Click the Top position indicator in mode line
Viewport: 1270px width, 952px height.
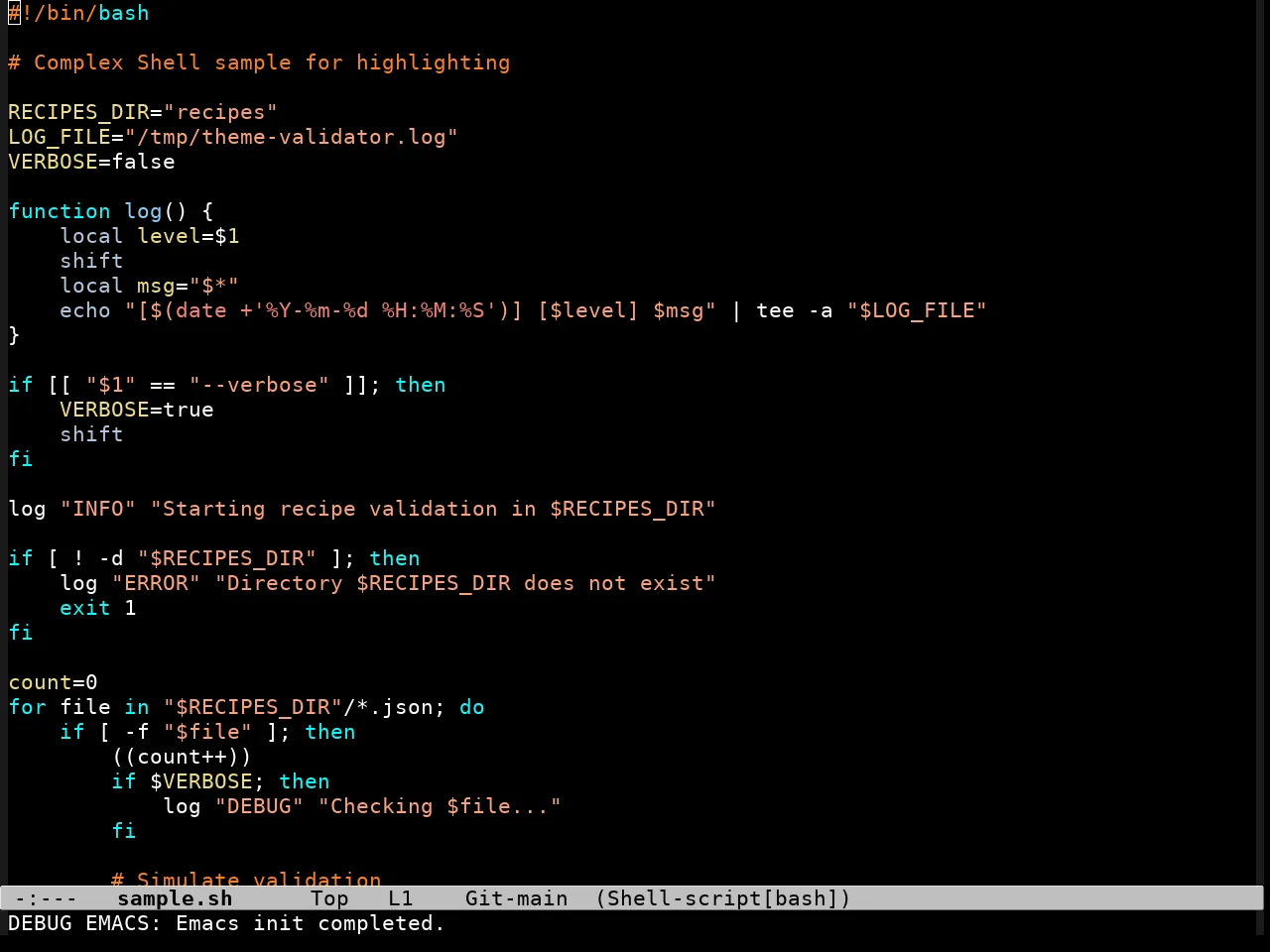[x=329, y=898]
